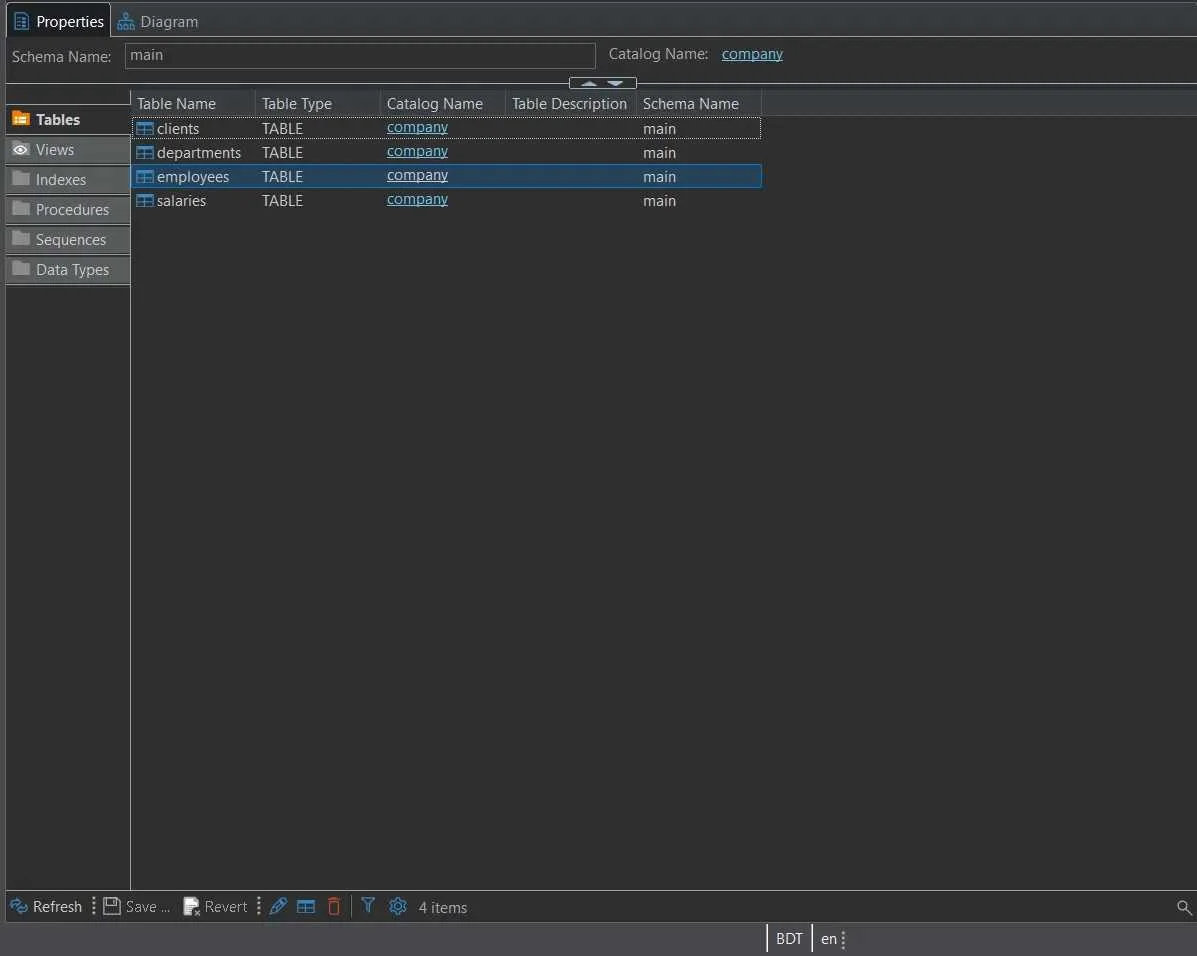
Task: Click the table icon beside departments
Action: (144, 153)
